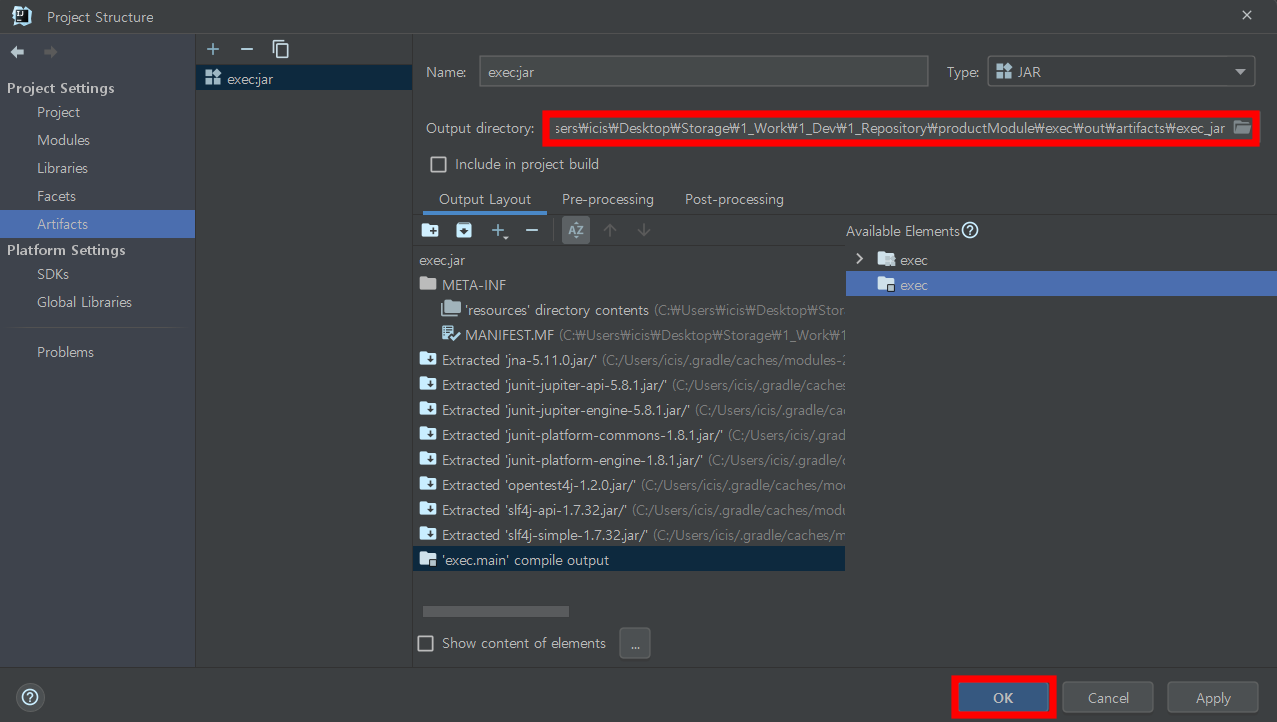This screenshot has height=722, width=1277.
Task: Open the Post-processing tab
Action: [733, 199]
